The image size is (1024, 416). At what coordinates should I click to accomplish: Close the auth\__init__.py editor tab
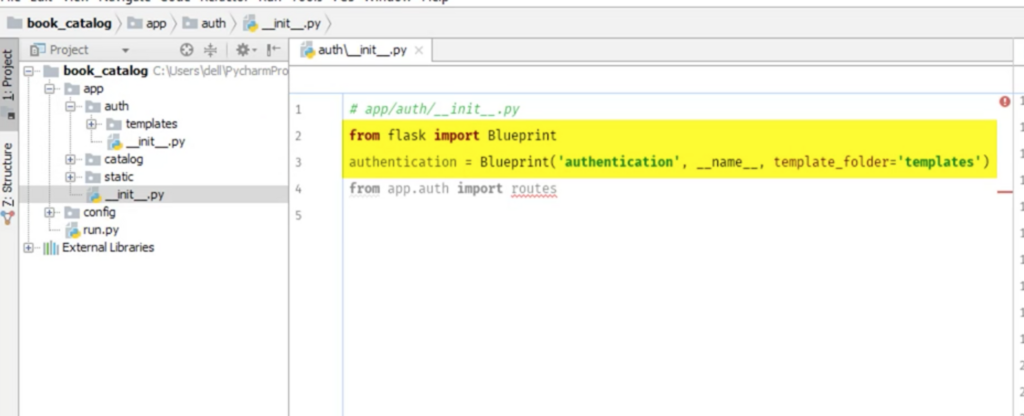tap(419, 50)
